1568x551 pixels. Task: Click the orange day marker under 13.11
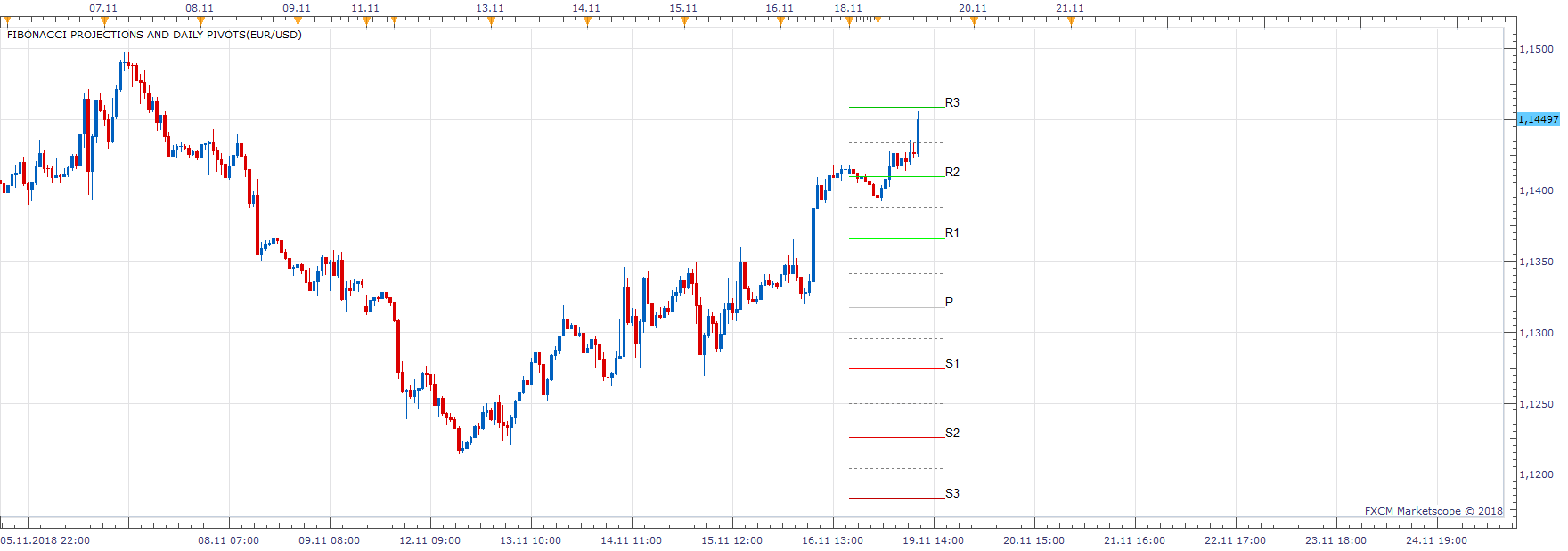[491, 22]
